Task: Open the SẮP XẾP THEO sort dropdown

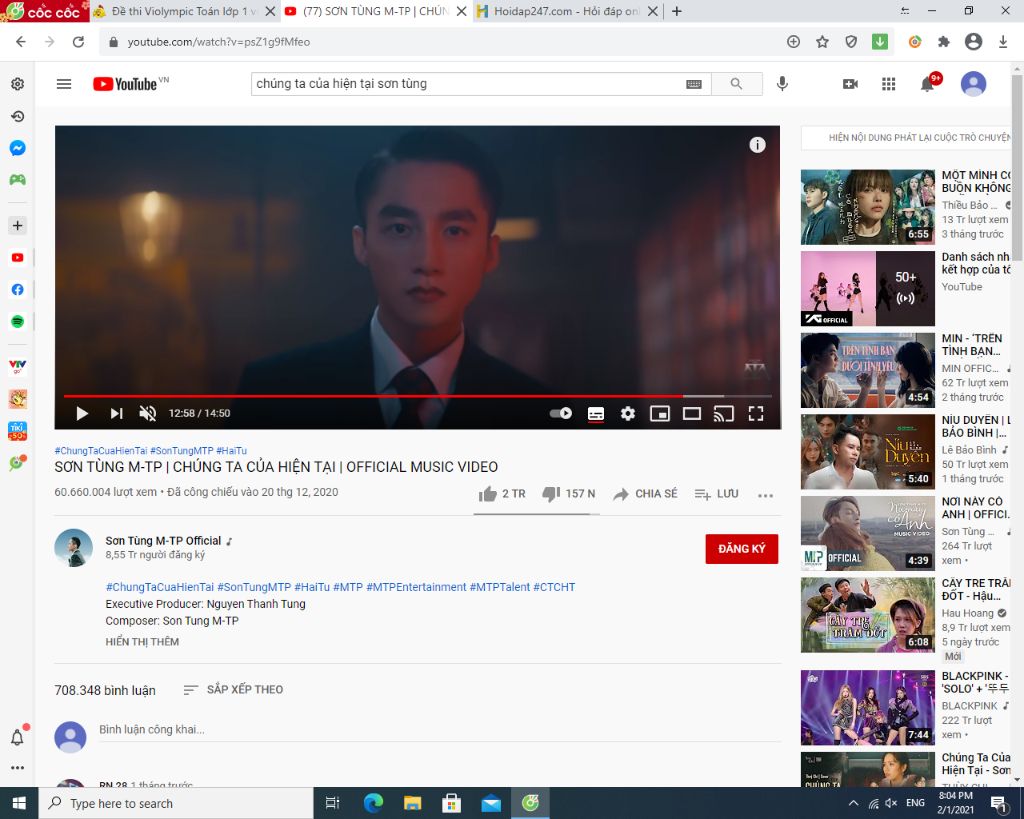Action: pos(233,690)
